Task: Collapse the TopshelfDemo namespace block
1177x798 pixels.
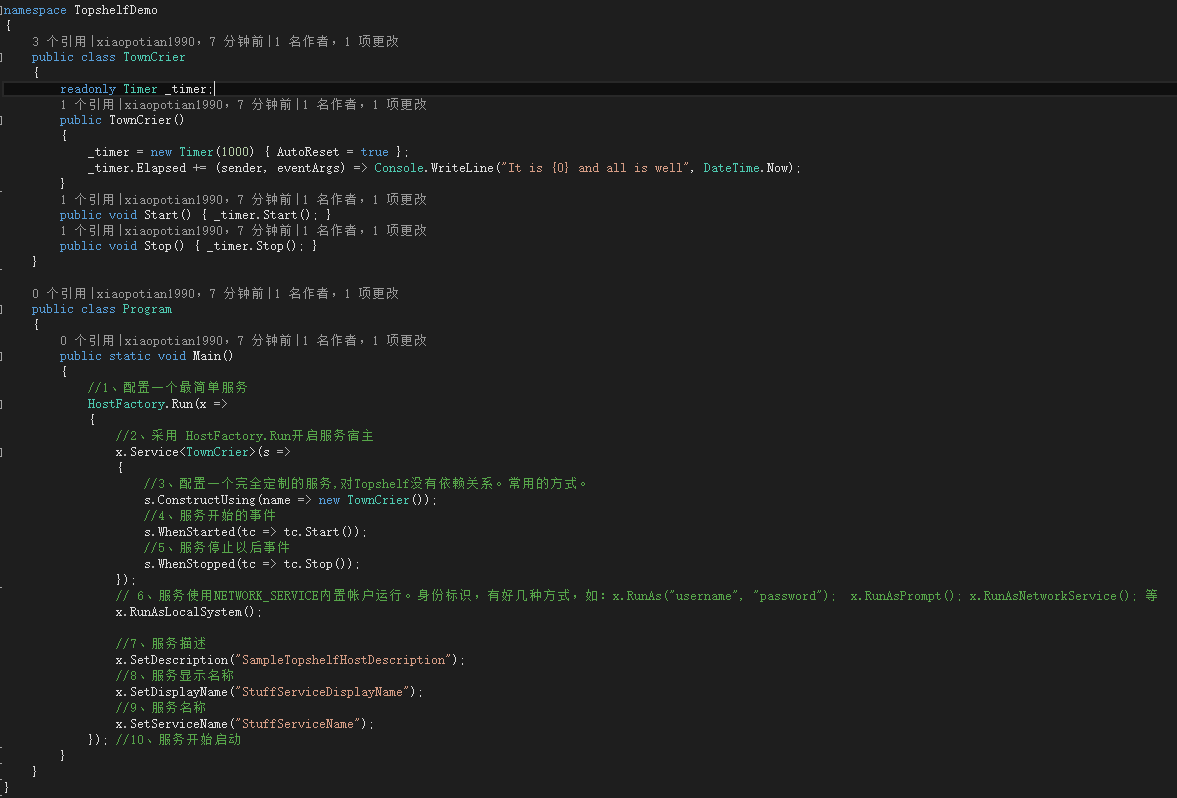Action: click(x=3, y=10)
